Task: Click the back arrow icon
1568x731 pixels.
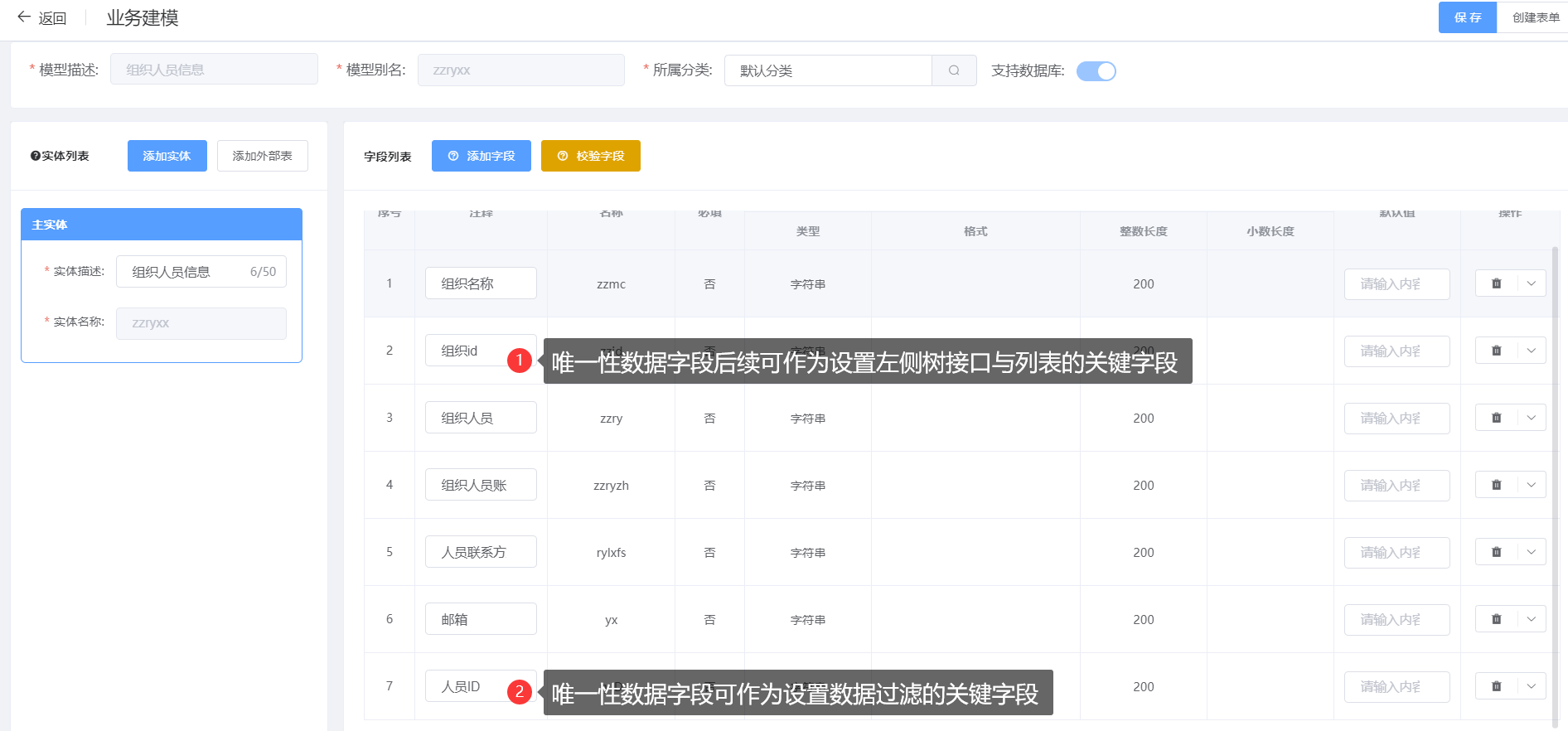Action: tap(24, 17)
